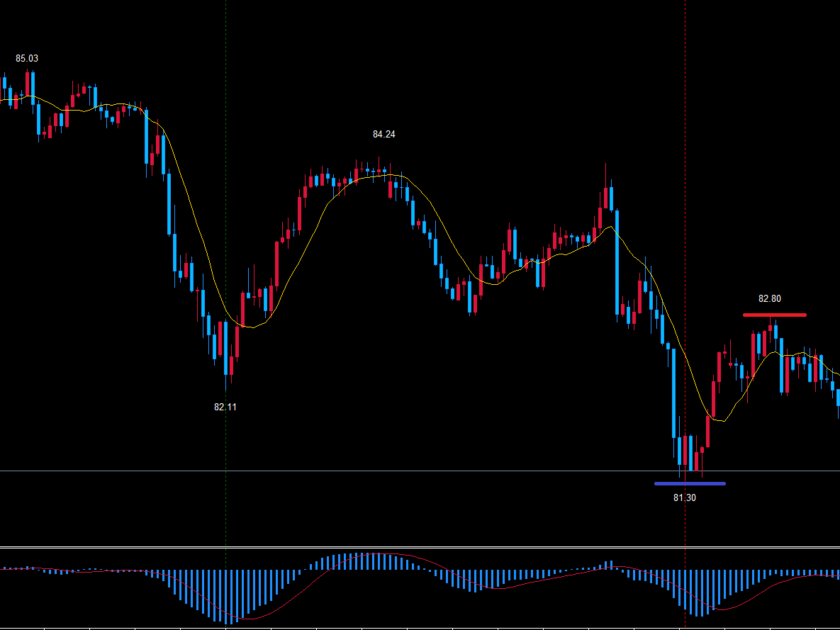Click the 82.80 price label

[x=769, y=298]
